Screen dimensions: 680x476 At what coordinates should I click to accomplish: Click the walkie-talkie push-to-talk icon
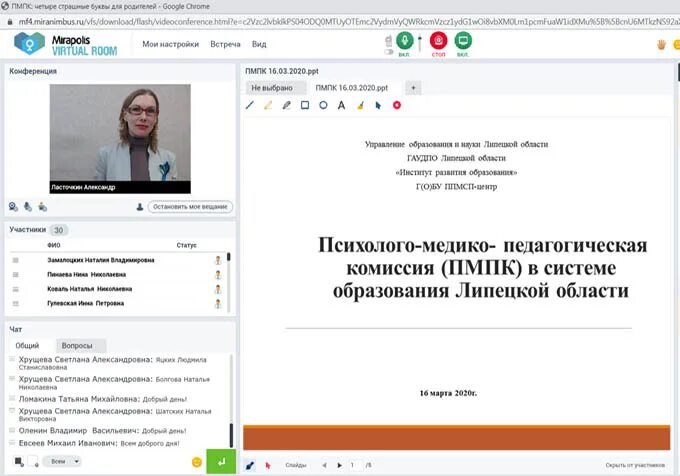[389, 41]
